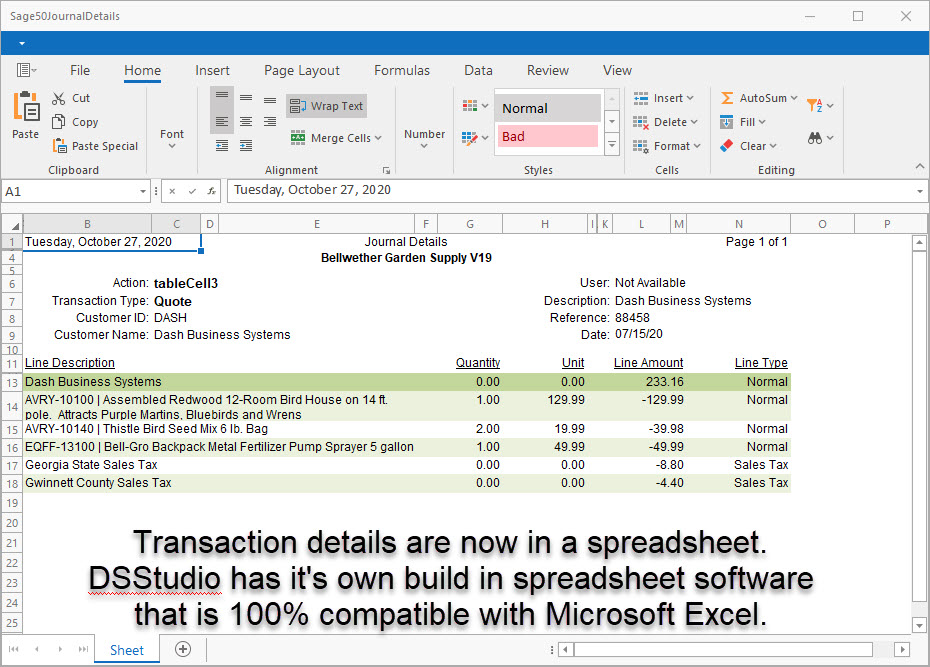
Task: Open the Find and Select binoculars menu
Action: point(820,138)
